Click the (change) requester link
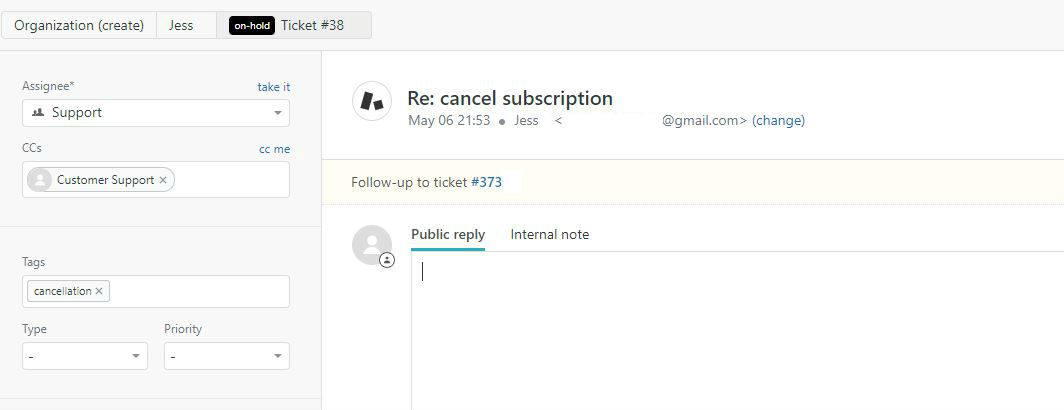Image resolution: width=1064 pixels, height=410 pixels. coord(778,121)
